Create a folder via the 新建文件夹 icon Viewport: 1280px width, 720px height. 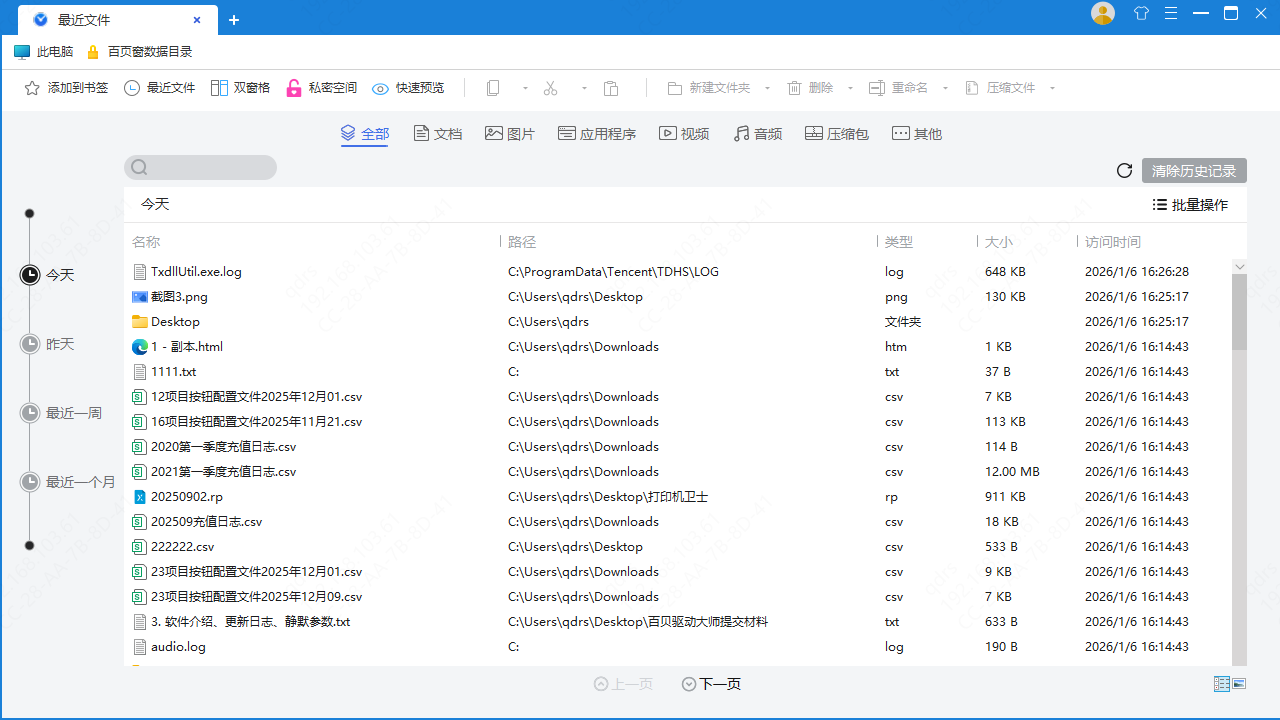[x=675, y=88]
